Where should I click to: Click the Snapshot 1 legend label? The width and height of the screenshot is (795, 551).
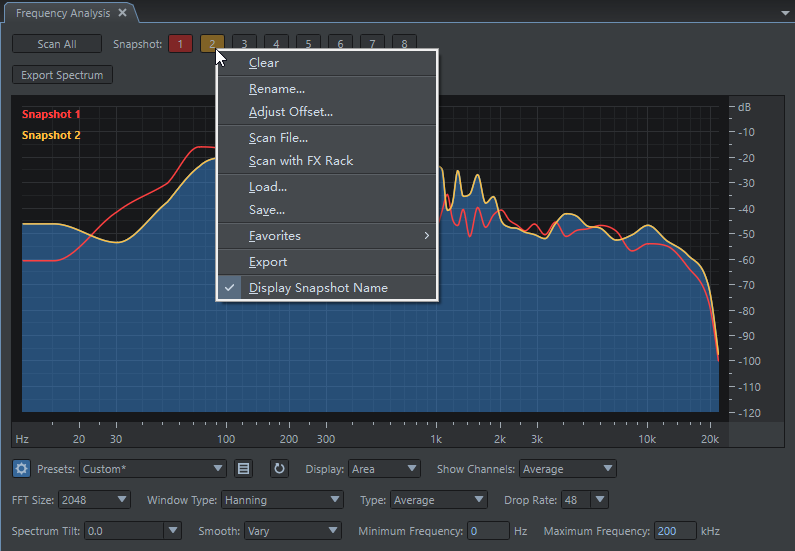51,114
